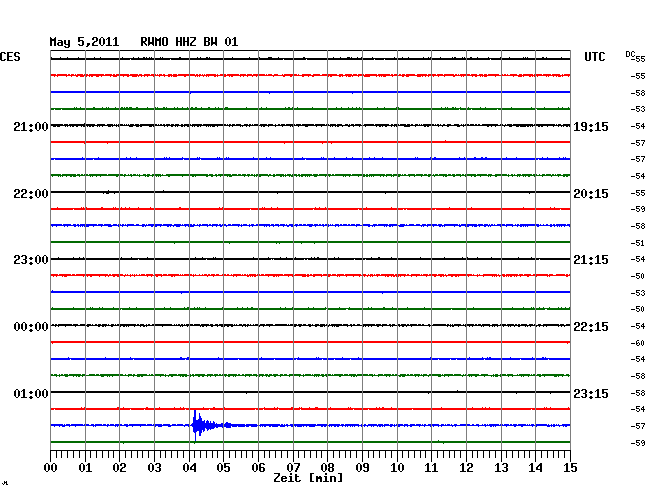Click the 23:15 UTC time label
Screen dimensions: 650x494
(591, 393)
